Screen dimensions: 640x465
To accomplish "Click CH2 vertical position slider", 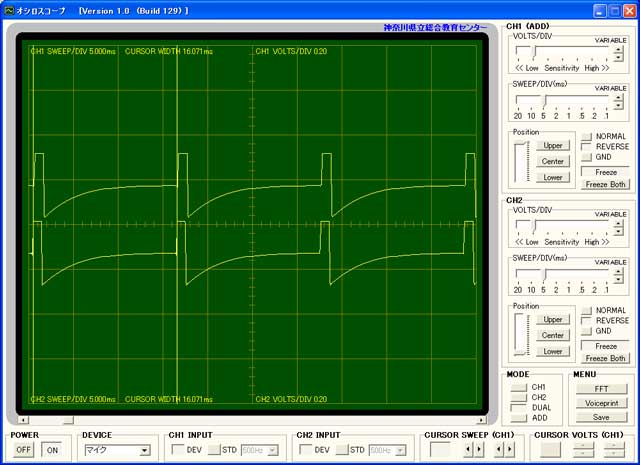I will click(522, 335).
